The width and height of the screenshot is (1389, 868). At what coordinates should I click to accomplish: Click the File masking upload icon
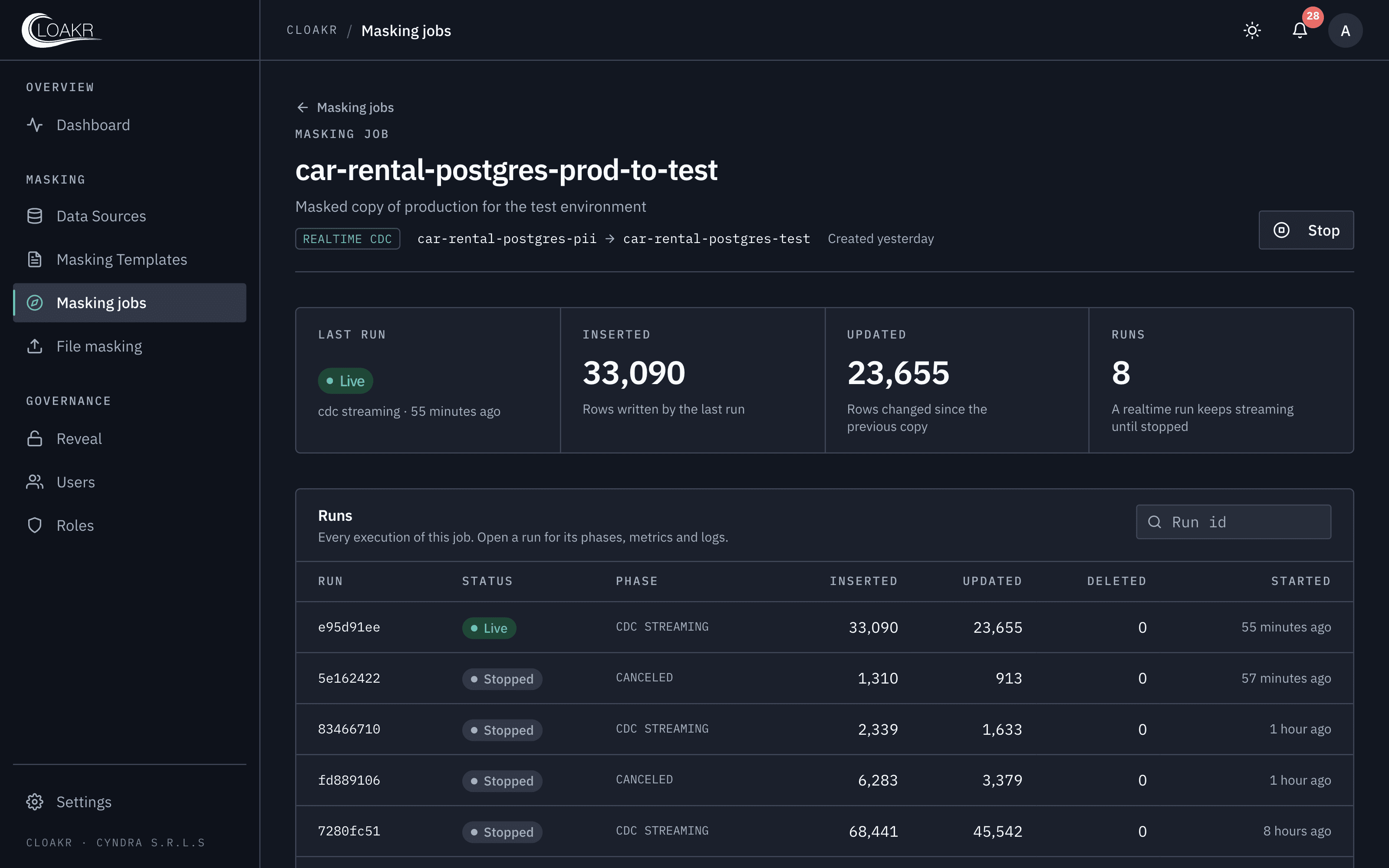35,346
